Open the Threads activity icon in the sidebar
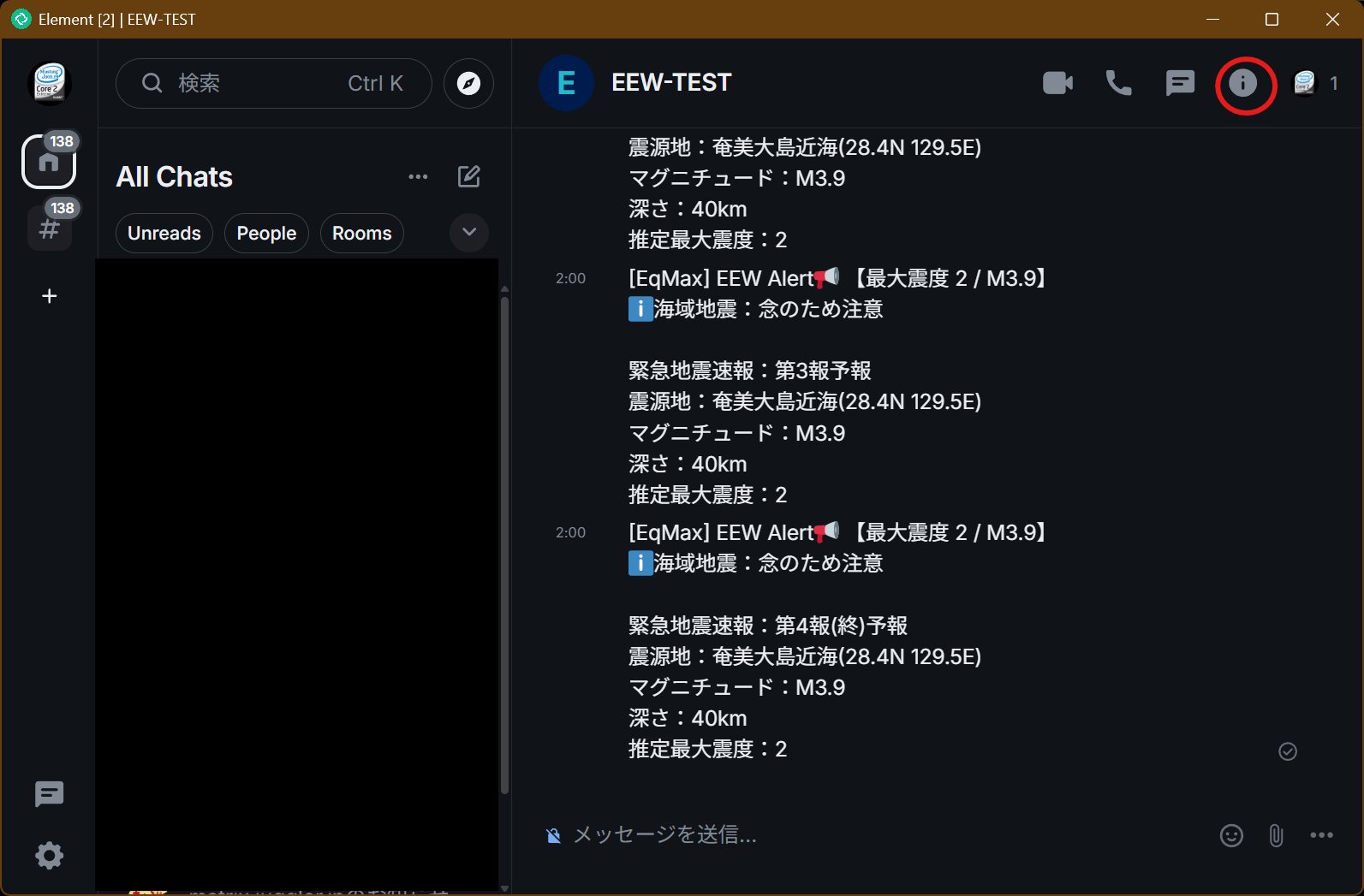This screenshot has width=1364, height=896. pos(49,794)
